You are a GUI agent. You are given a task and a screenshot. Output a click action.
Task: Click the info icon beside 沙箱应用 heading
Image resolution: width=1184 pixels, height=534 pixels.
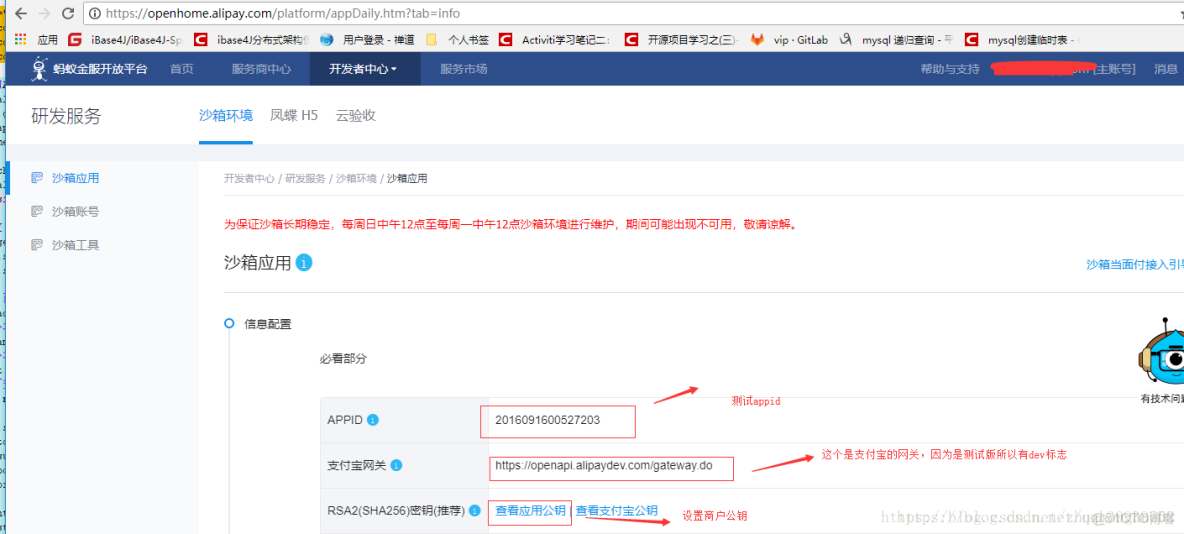[x=304, y=263]
